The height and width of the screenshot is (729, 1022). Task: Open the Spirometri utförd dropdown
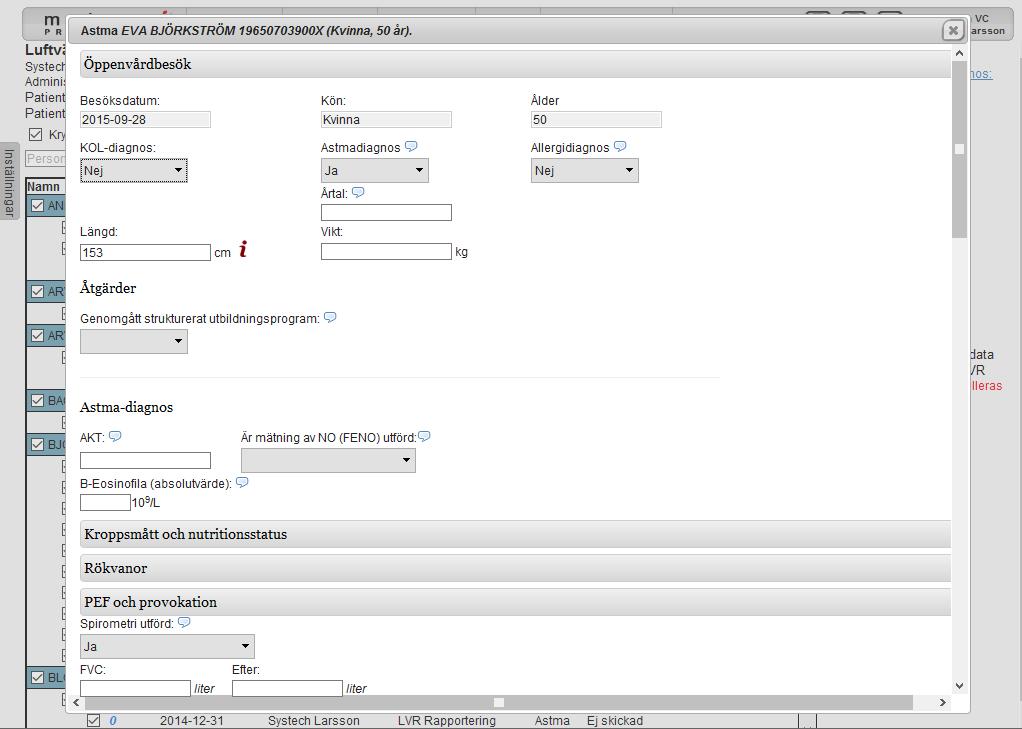tap(167, 646)
